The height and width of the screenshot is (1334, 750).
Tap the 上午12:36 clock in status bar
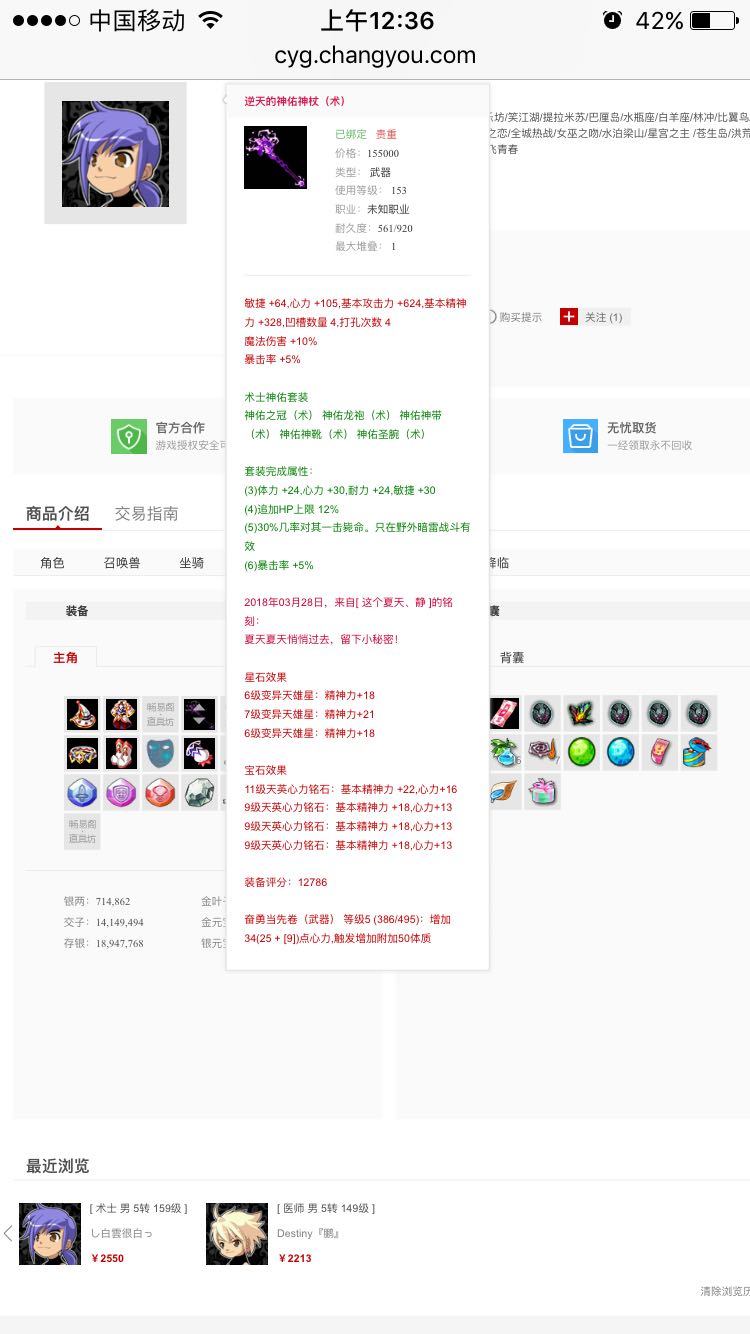click(377, 20)
